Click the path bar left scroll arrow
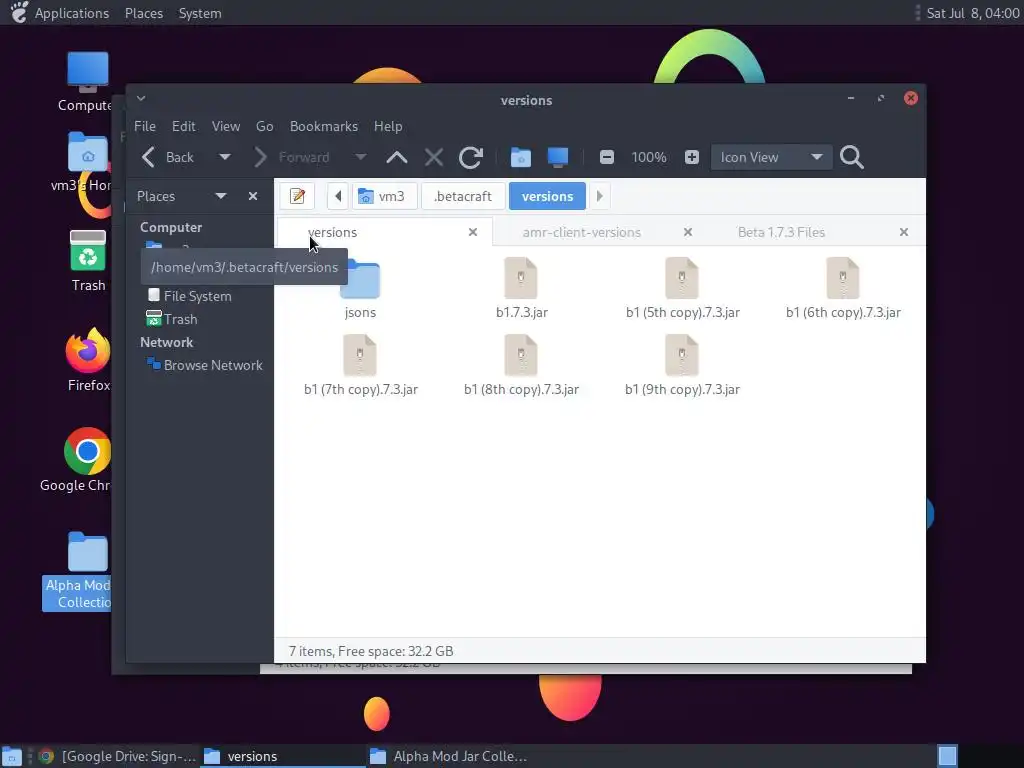 (338, 196)
